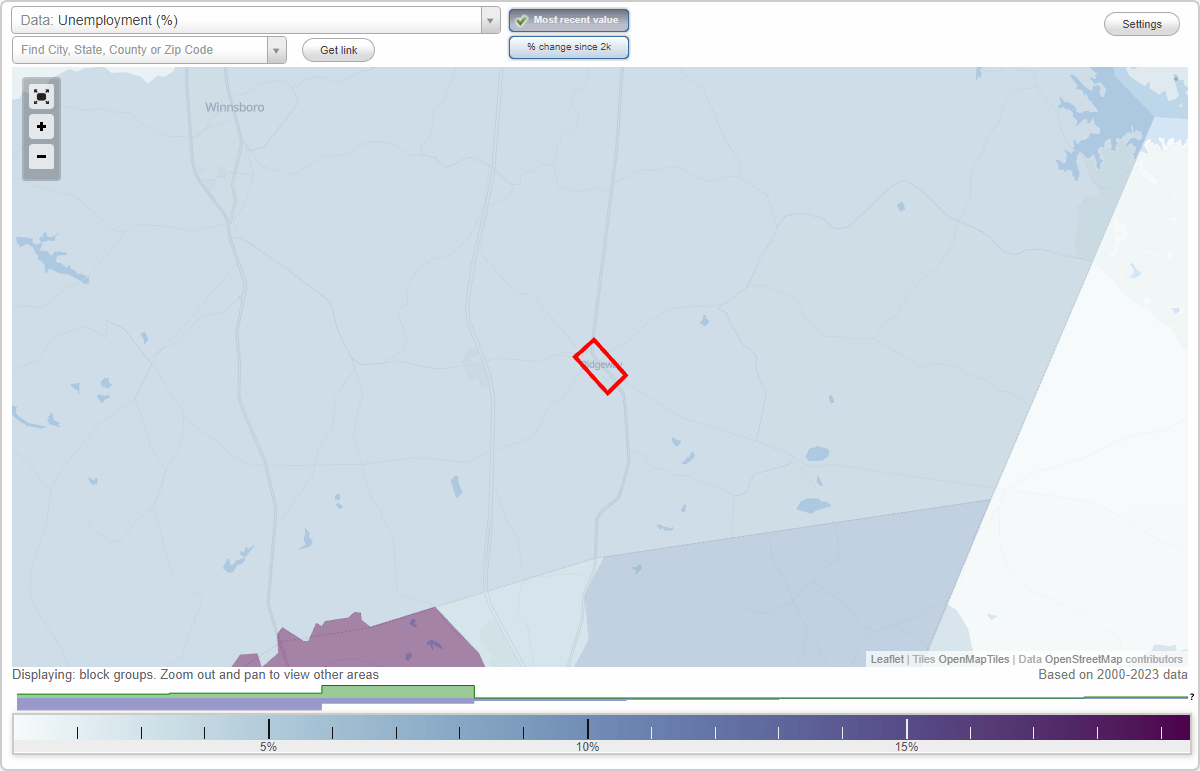Open the Leaflet attribution link
This screenshot has height=771, width=1200.
(x=886, y=659)
